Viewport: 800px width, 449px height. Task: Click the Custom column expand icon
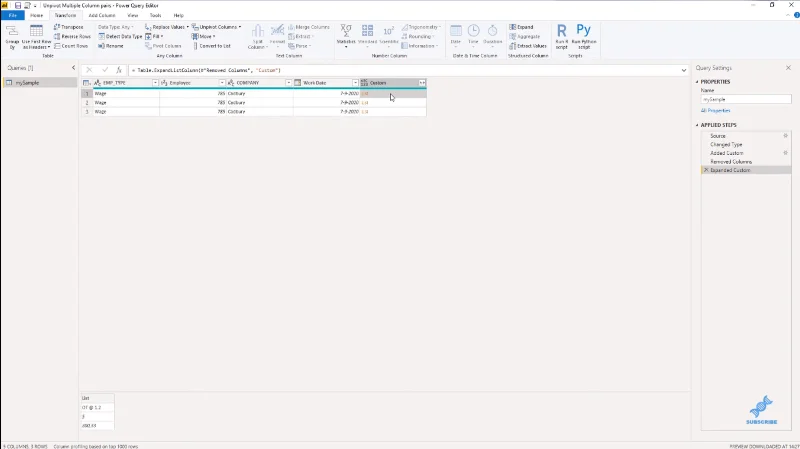(x=422, y=83)
